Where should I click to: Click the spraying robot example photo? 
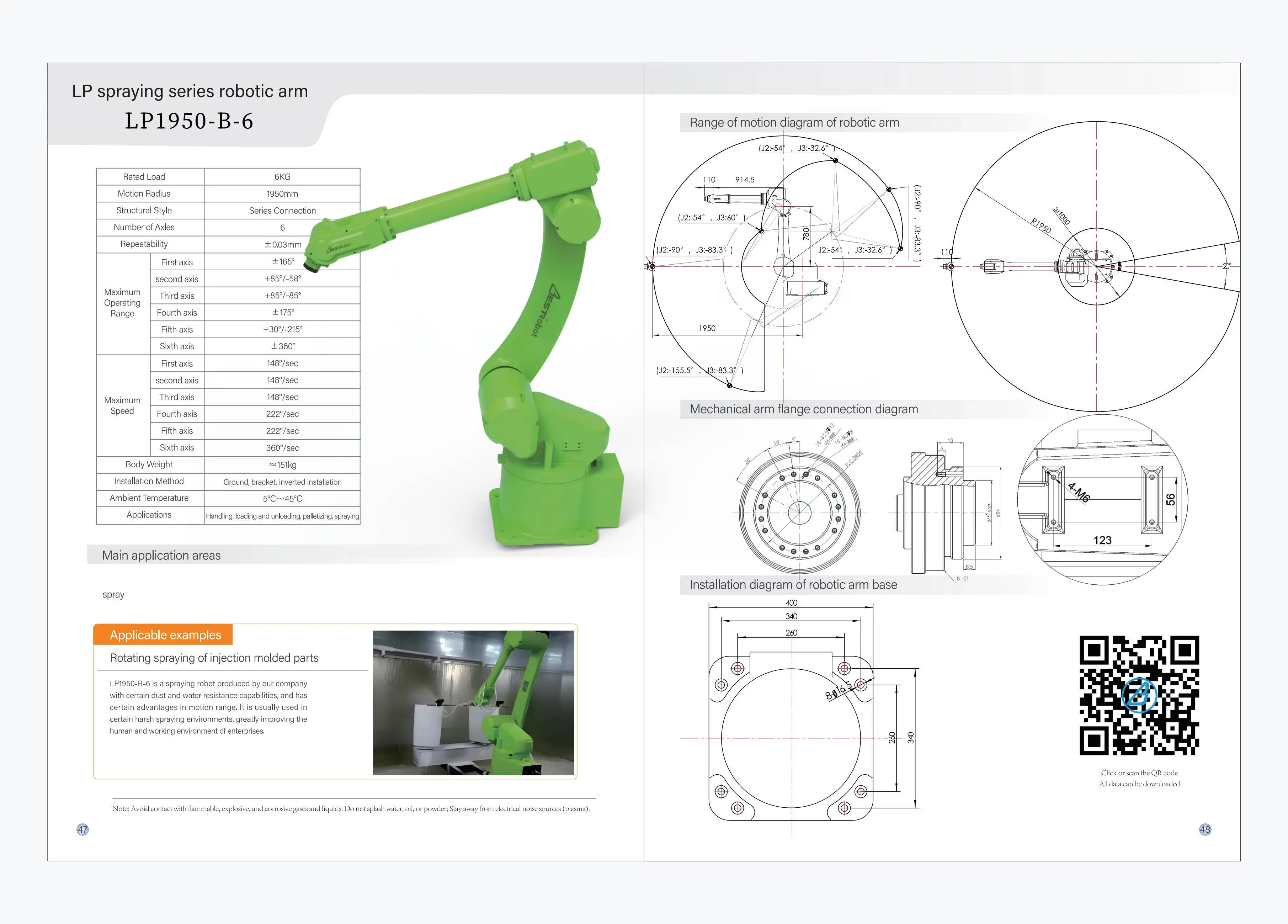pos(474,702)
